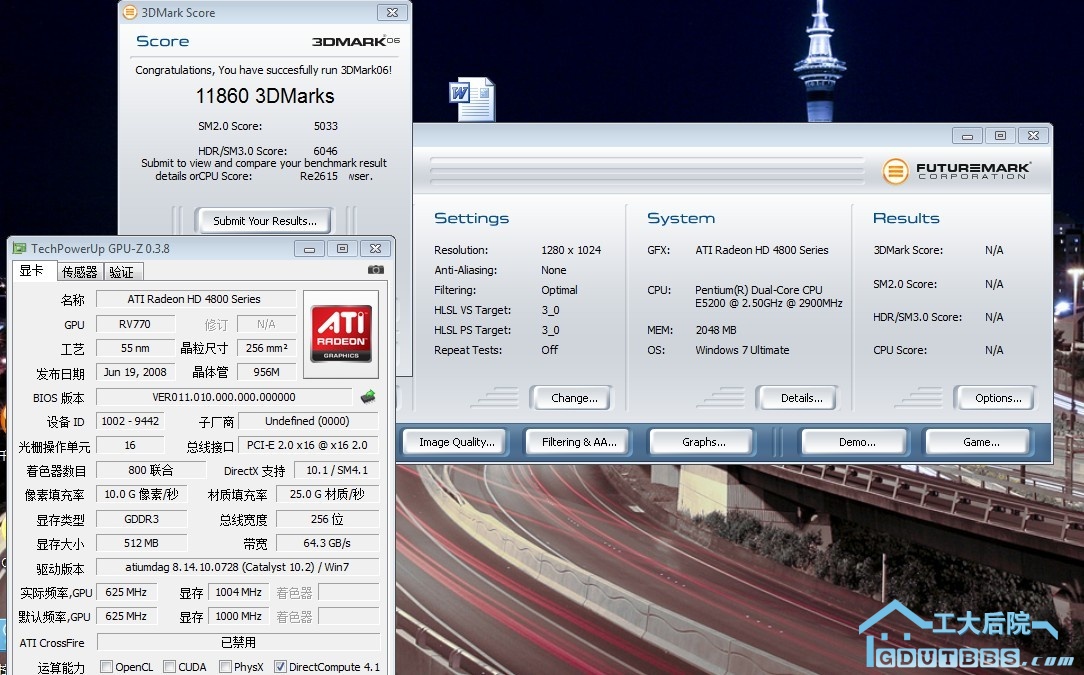Click the Undefined (0000) subvendor field
Image resolution: width=1084 pixels, height=675 pixels.
[x=308, y=421]
